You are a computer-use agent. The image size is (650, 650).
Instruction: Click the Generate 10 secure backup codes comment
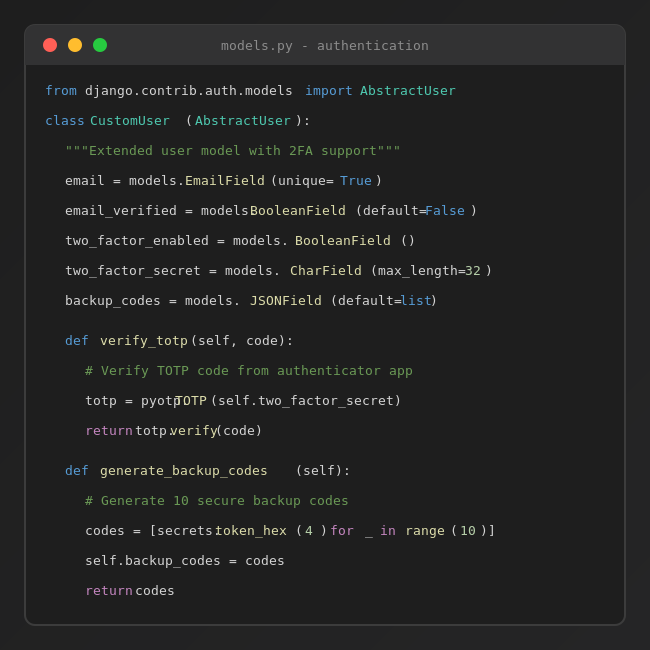coord(217,501)
